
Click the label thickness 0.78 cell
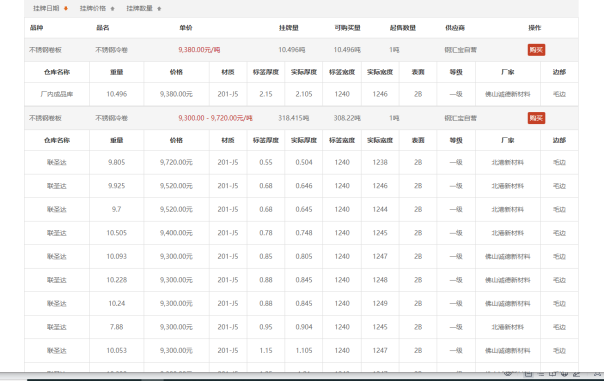coord(266,233)
